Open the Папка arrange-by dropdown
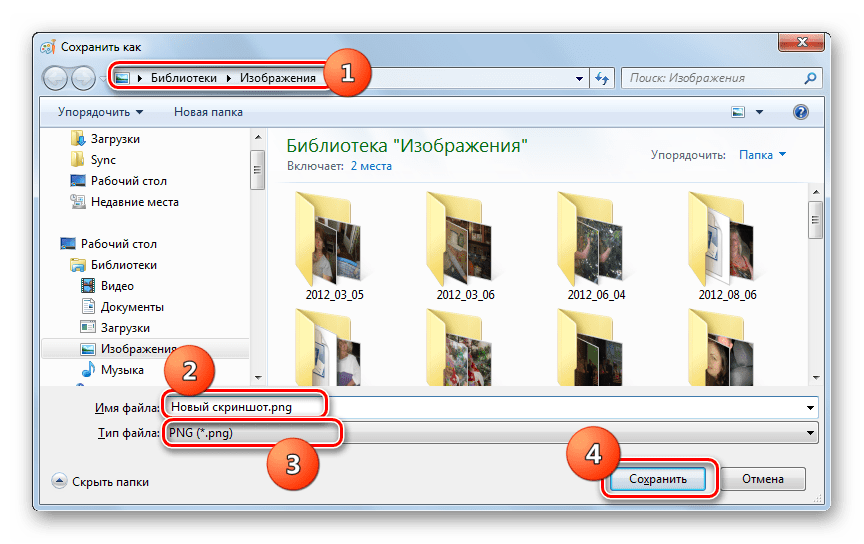Viewport: 864px width, 544px height. click(x=762, y=155)
